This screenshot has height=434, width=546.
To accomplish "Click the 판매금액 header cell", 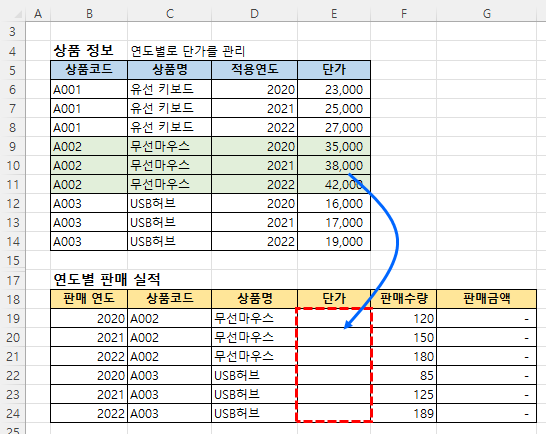I will tap(486, 299).
